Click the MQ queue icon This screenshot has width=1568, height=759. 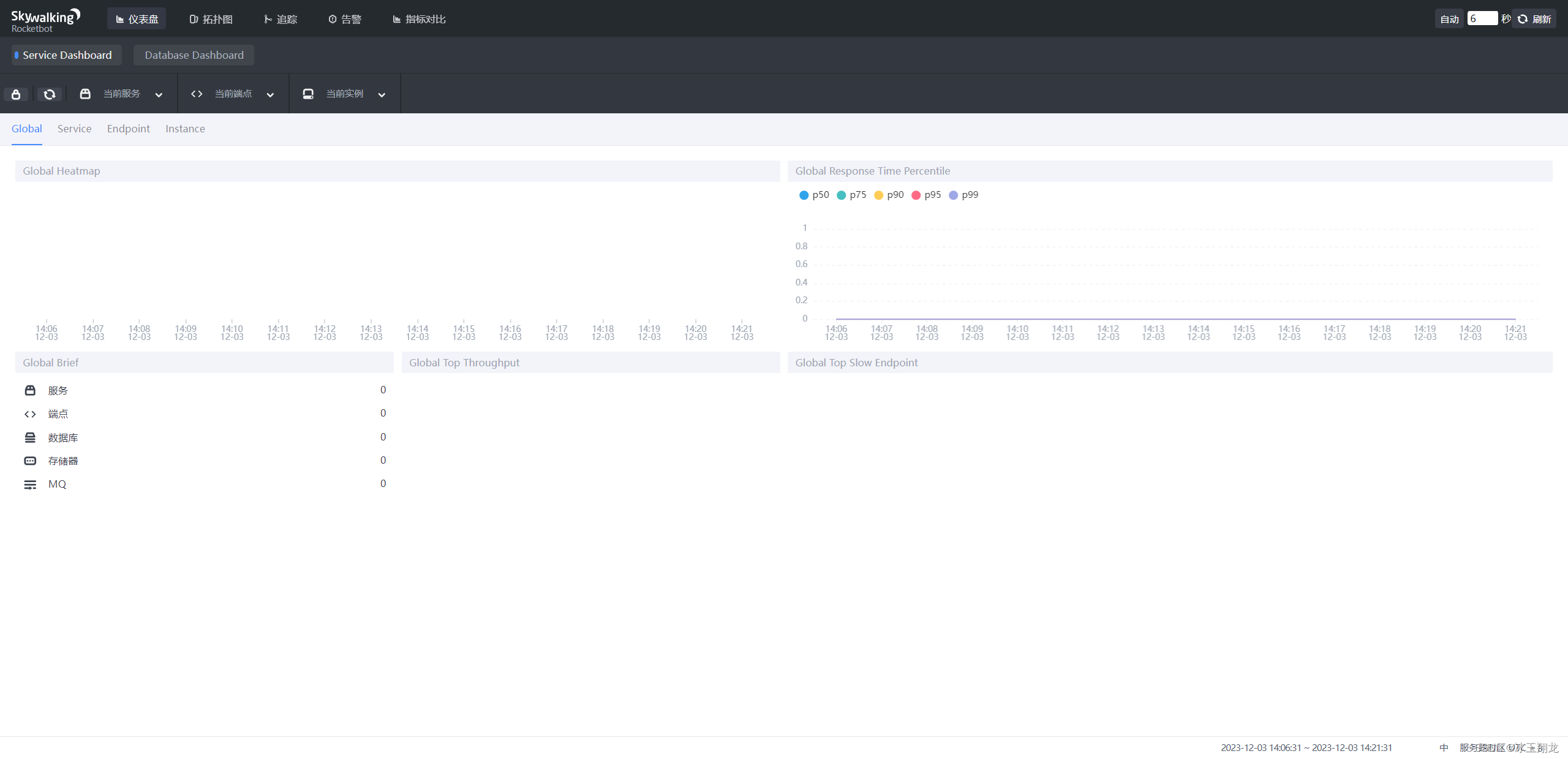pyautogui.click(x=30, y=485)
